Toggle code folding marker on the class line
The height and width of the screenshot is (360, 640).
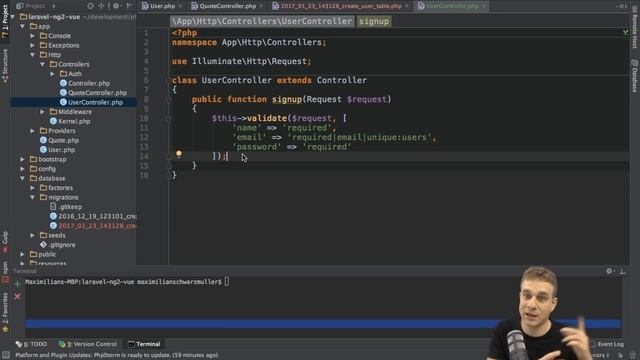tap(168, 80)
